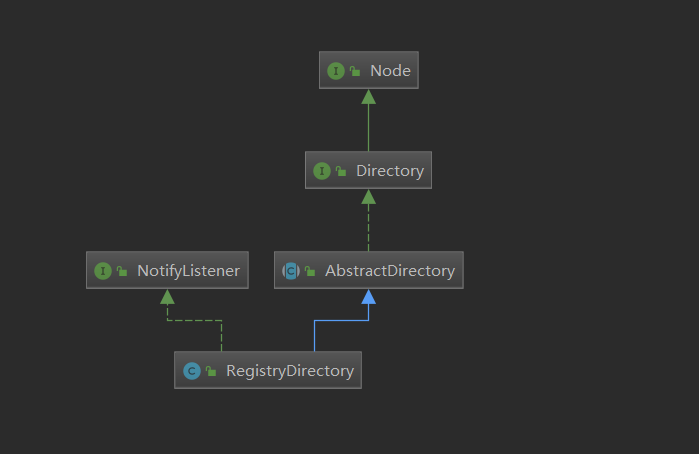Screen dimensions: 699x454
Task: Select the dashed green line to NotifyListener
Action: (x=195, y=321)
